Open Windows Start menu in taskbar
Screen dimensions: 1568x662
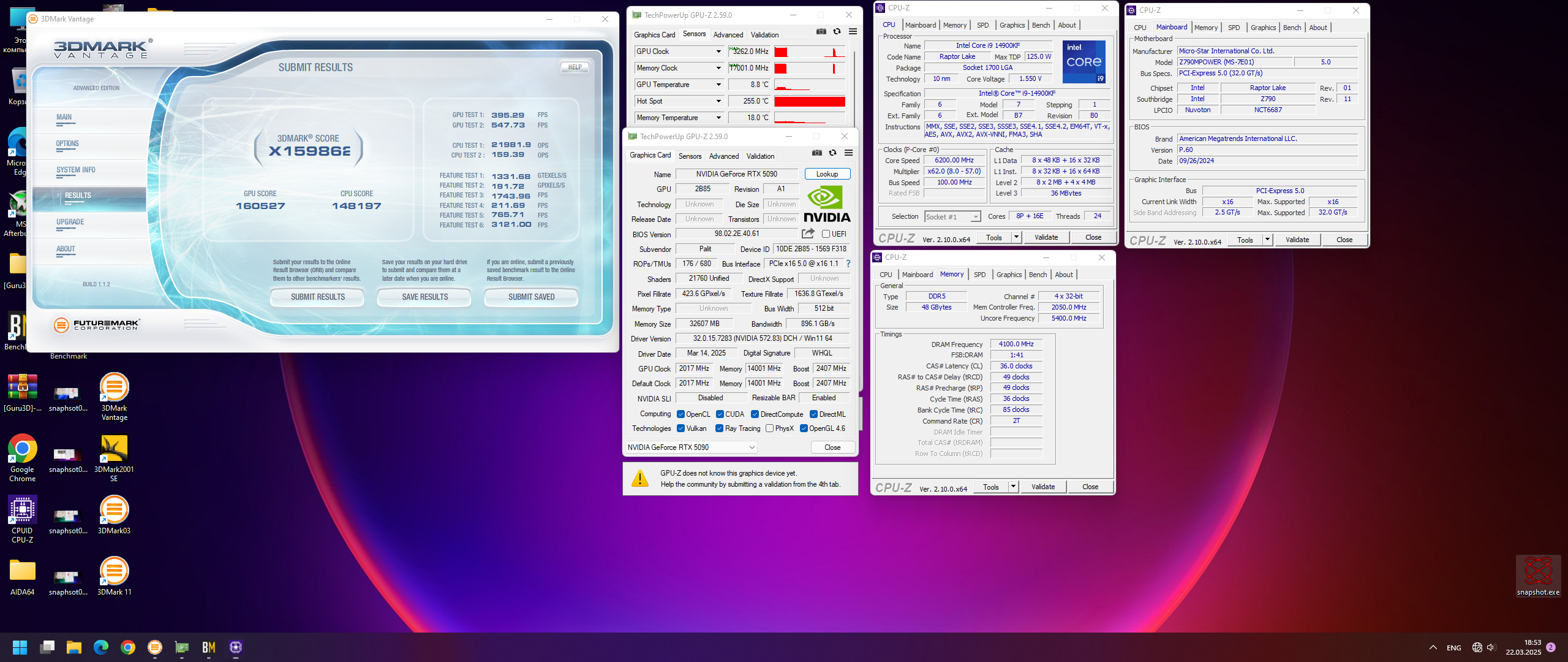[20, 647]
